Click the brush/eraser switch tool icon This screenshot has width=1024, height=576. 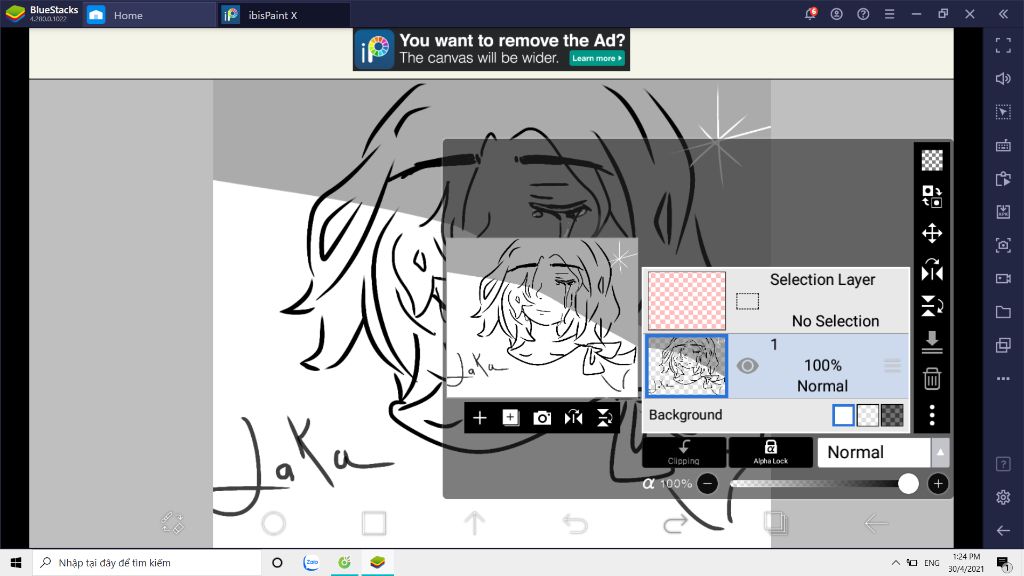pos(172,522)
